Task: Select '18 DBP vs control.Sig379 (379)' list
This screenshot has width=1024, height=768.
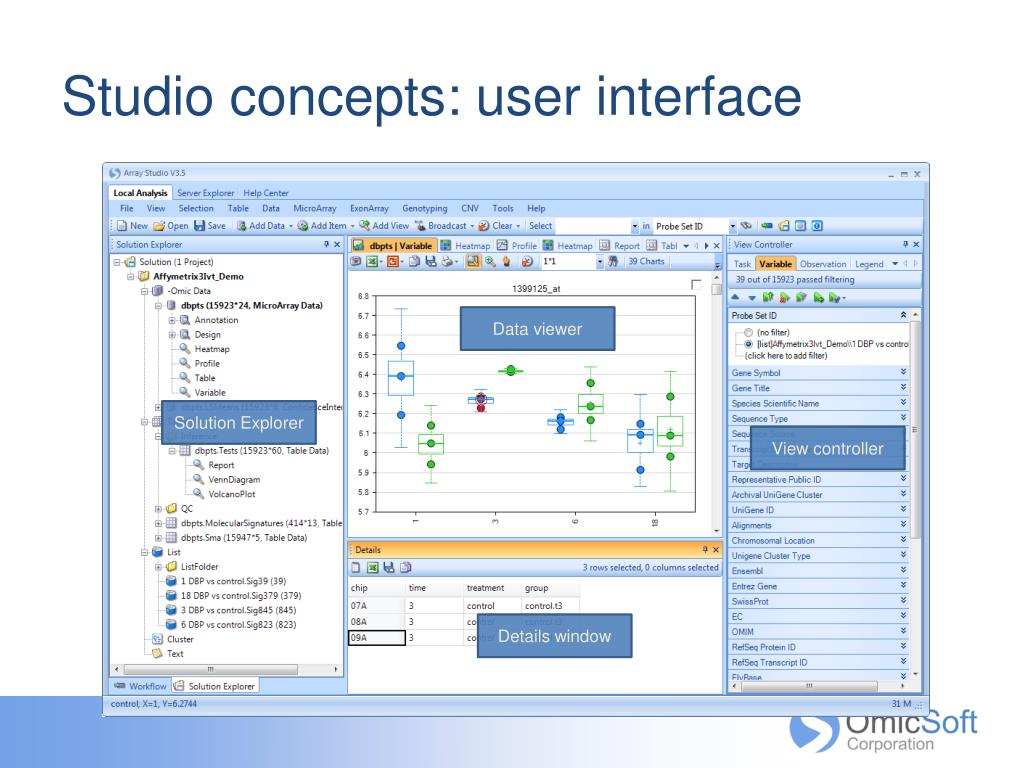Action: click(241, 596)
